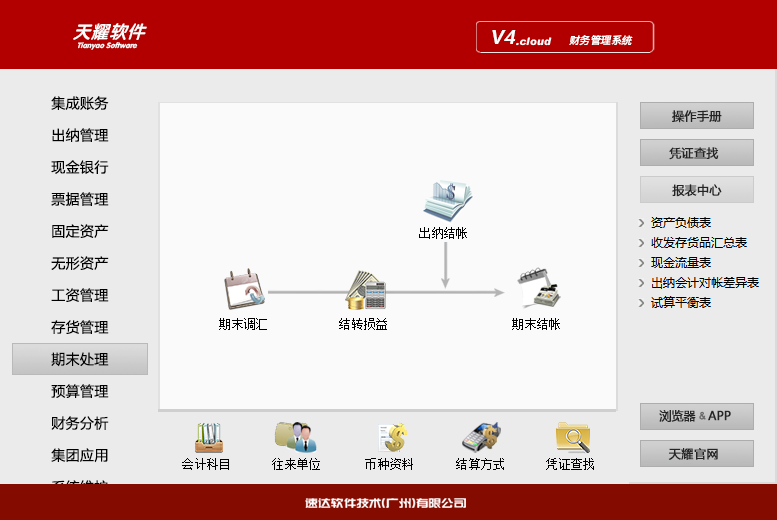Click the 结算方式 text label
The height and width of the screenshot is (520, 777).
click(x=480, y=464)
